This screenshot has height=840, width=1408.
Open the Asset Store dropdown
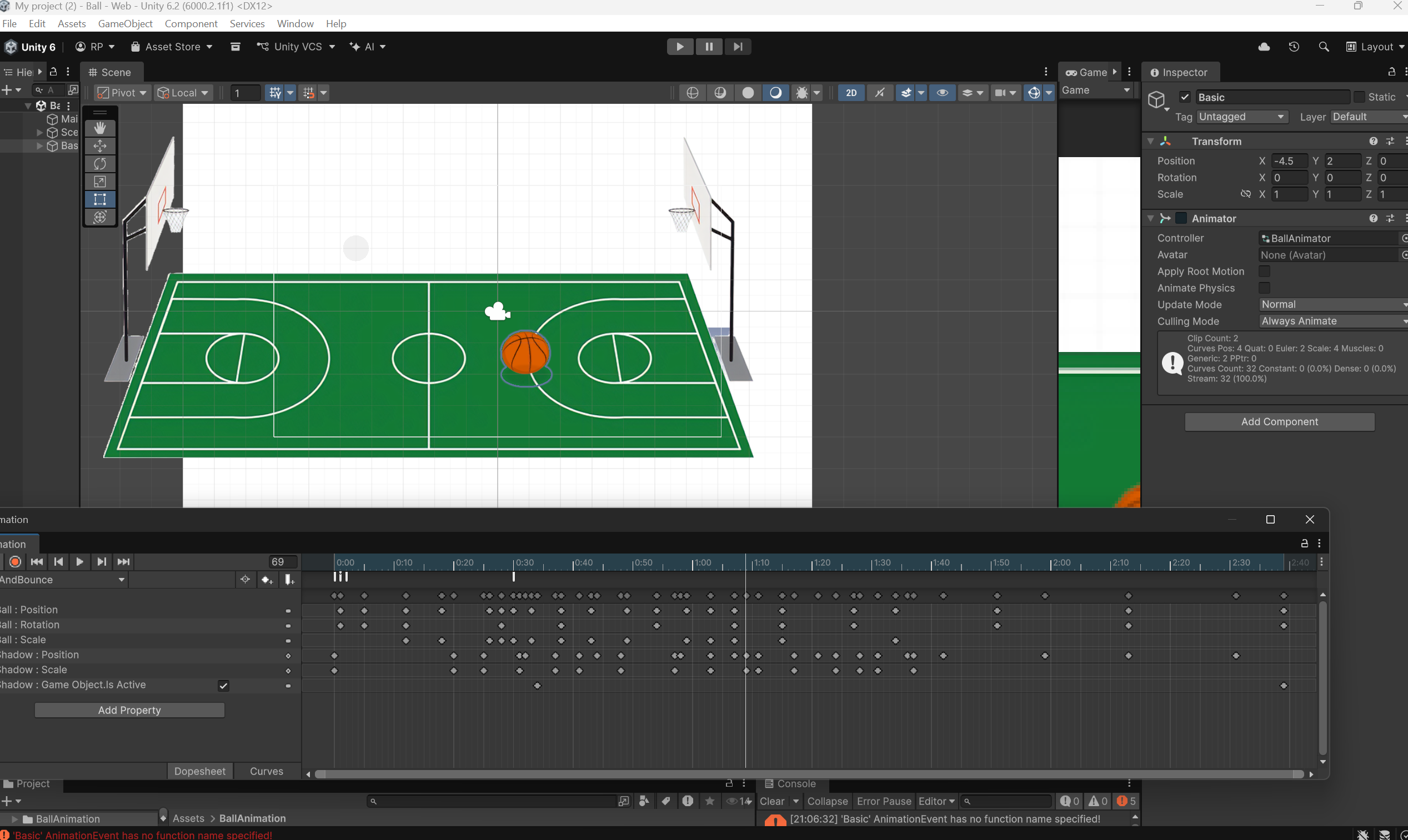pos(172,47)
